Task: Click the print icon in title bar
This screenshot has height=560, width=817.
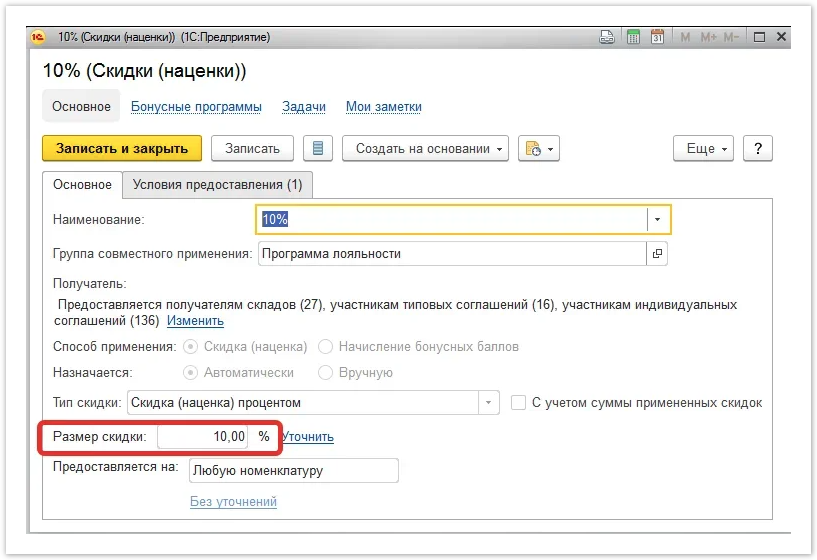Action: point(606,37)
